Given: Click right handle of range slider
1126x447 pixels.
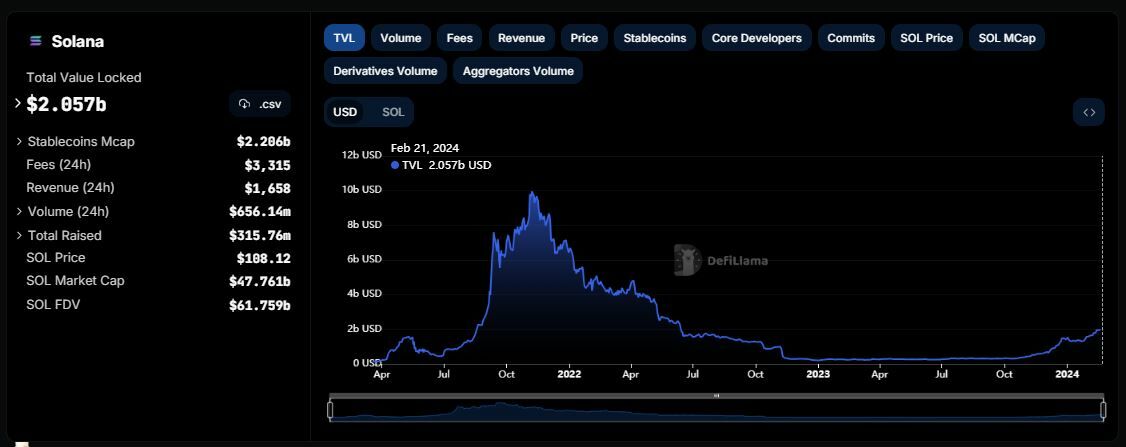Looking at the screenshot, I should pyautogui.click(x=1104, y=410).
